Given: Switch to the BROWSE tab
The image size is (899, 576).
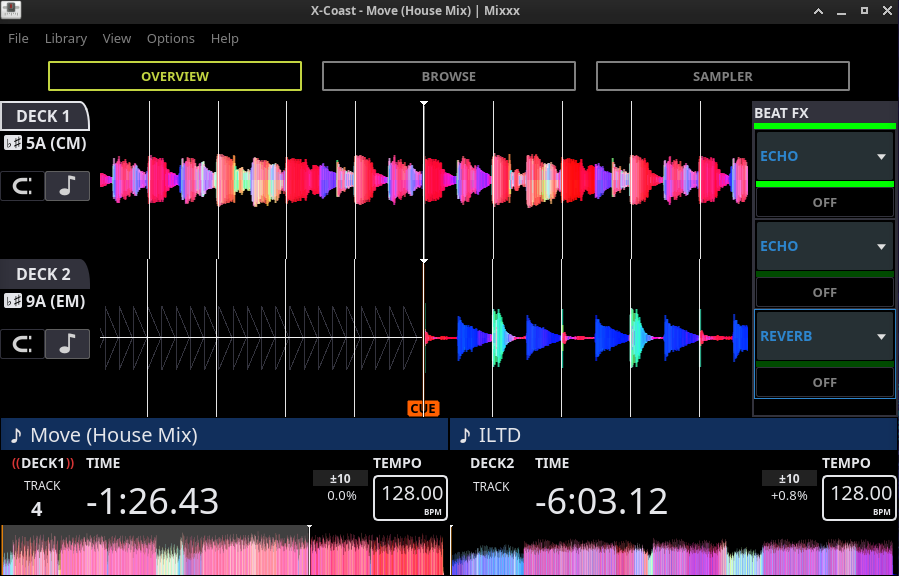Looking at the screenshot, I should click(x=448, y=76).
